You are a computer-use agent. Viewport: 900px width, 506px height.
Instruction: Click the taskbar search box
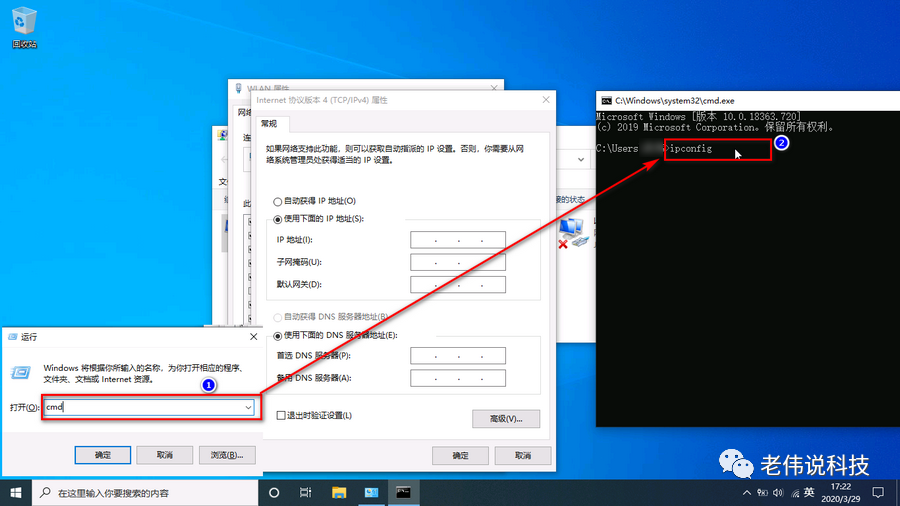(x=145, y=493)
